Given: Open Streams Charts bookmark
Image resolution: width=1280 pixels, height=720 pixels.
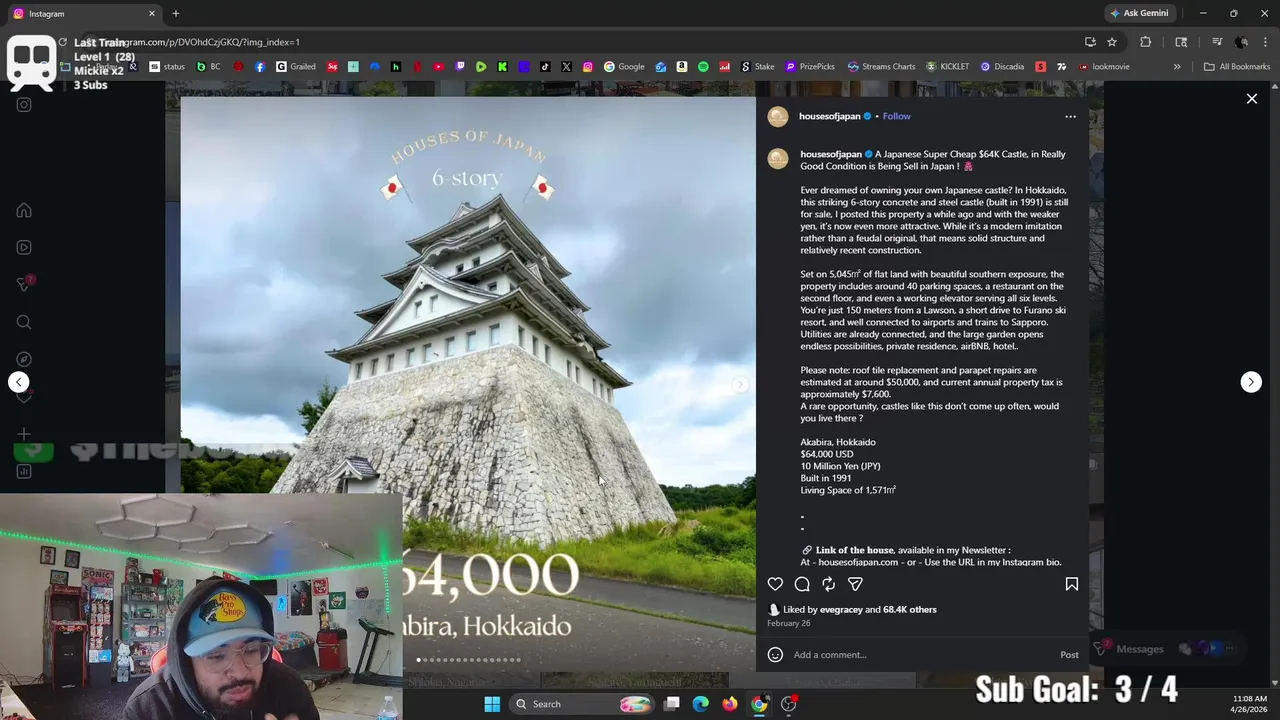Looking at the screenshot, I should pos(882,67).
